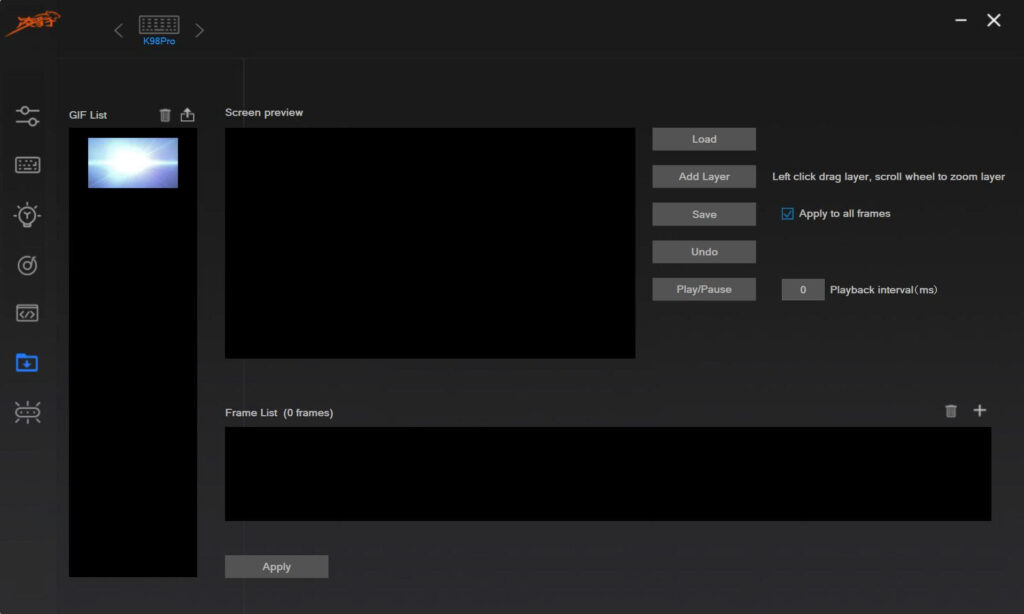Go to previous device with left chevron
The height and width of the screenshot is (614, 1024).
118,31
